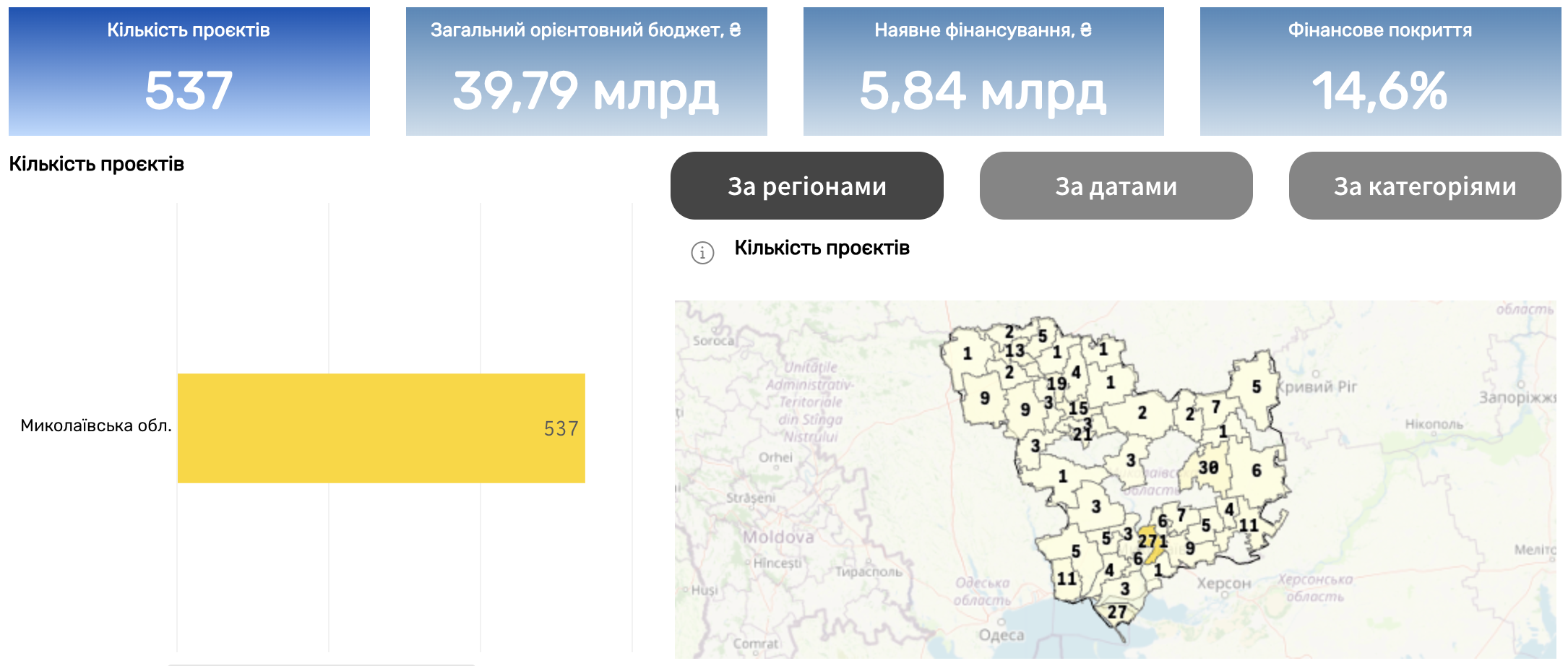Image resolution: width=1568 pixels, height=666 pixels.
Task: Open the Фінансове покриття 14,6% card
Action: (1380, 72)
